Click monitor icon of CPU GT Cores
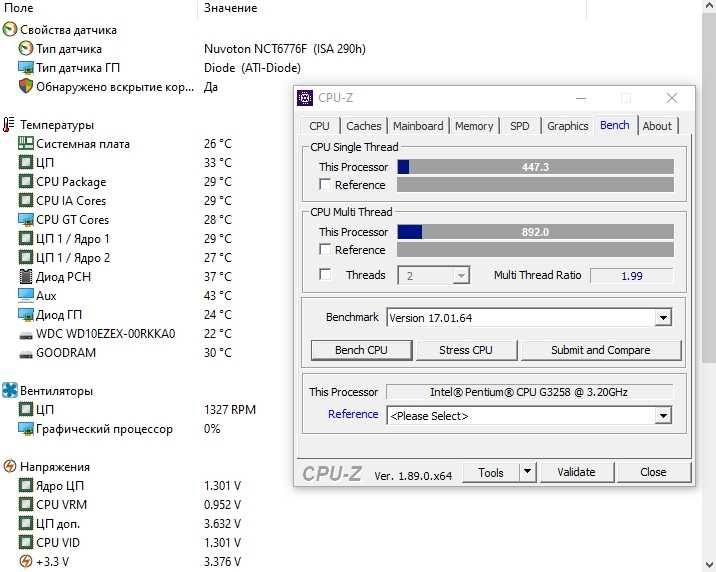The height and width of the screenshot is (572, 716). pos(26,220)
